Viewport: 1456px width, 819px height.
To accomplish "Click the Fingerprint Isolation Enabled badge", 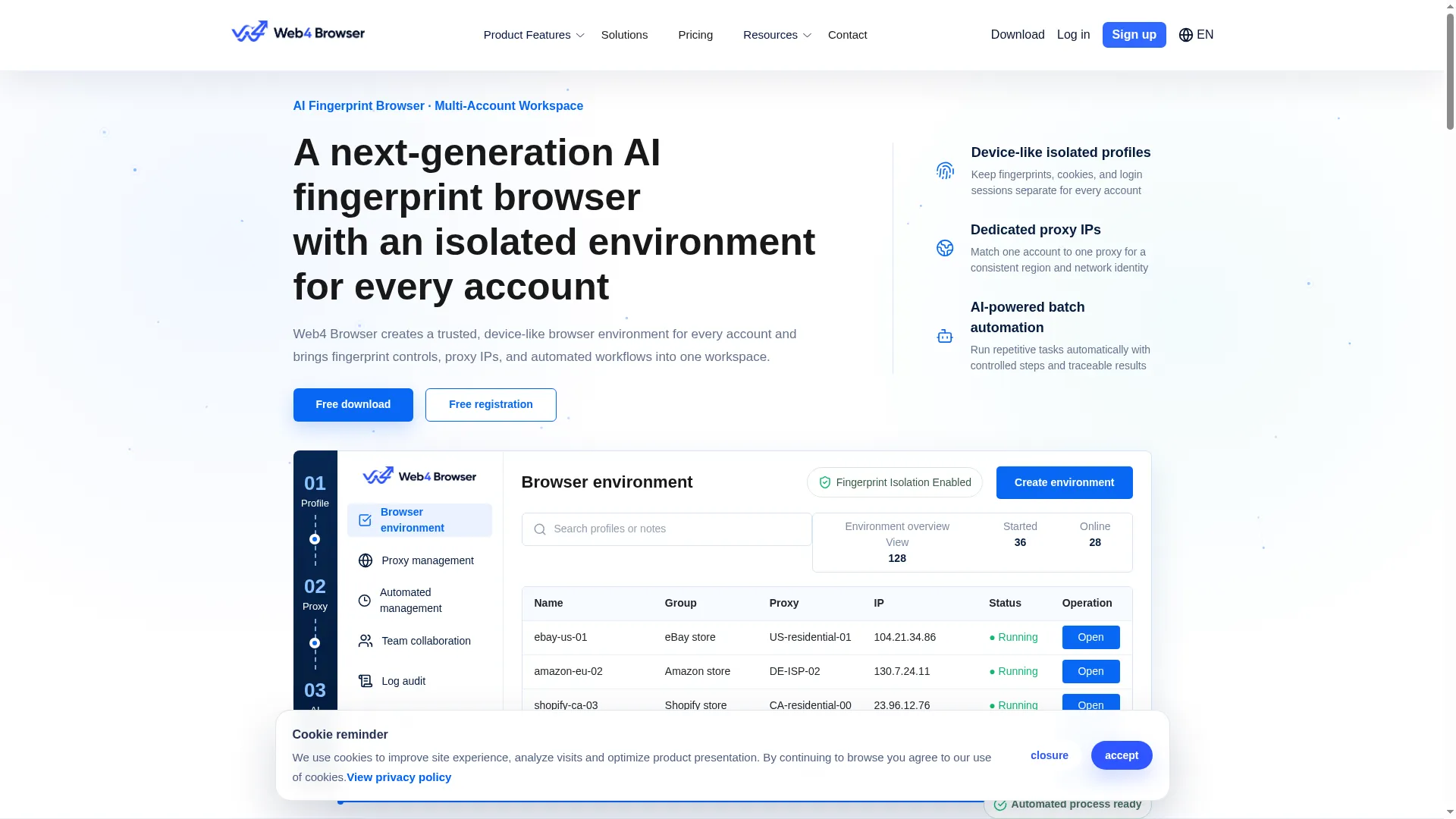I will [895, 482].
